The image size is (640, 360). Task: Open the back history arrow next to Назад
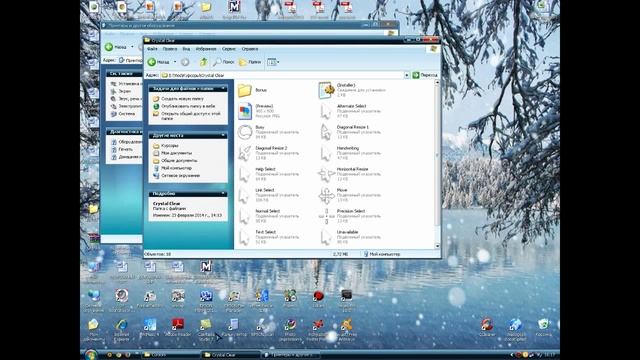pos(175,62)
